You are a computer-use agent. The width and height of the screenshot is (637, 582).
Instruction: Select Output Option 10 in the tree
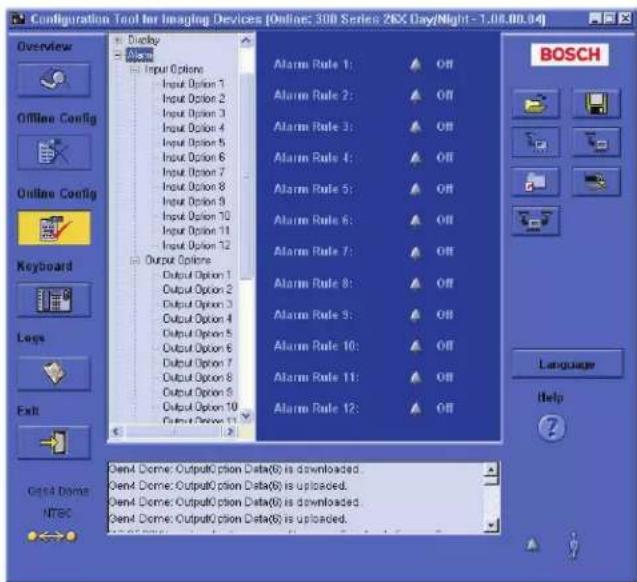click(x=200, y=407)
